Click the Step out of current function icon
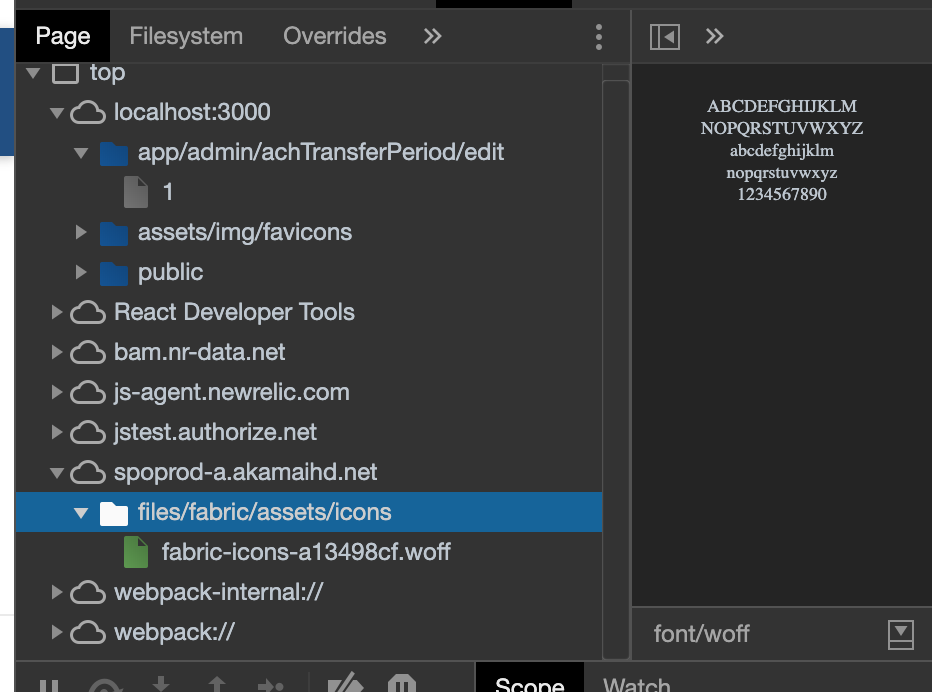The width and height of the screenshot is (932, 692). 218,686
